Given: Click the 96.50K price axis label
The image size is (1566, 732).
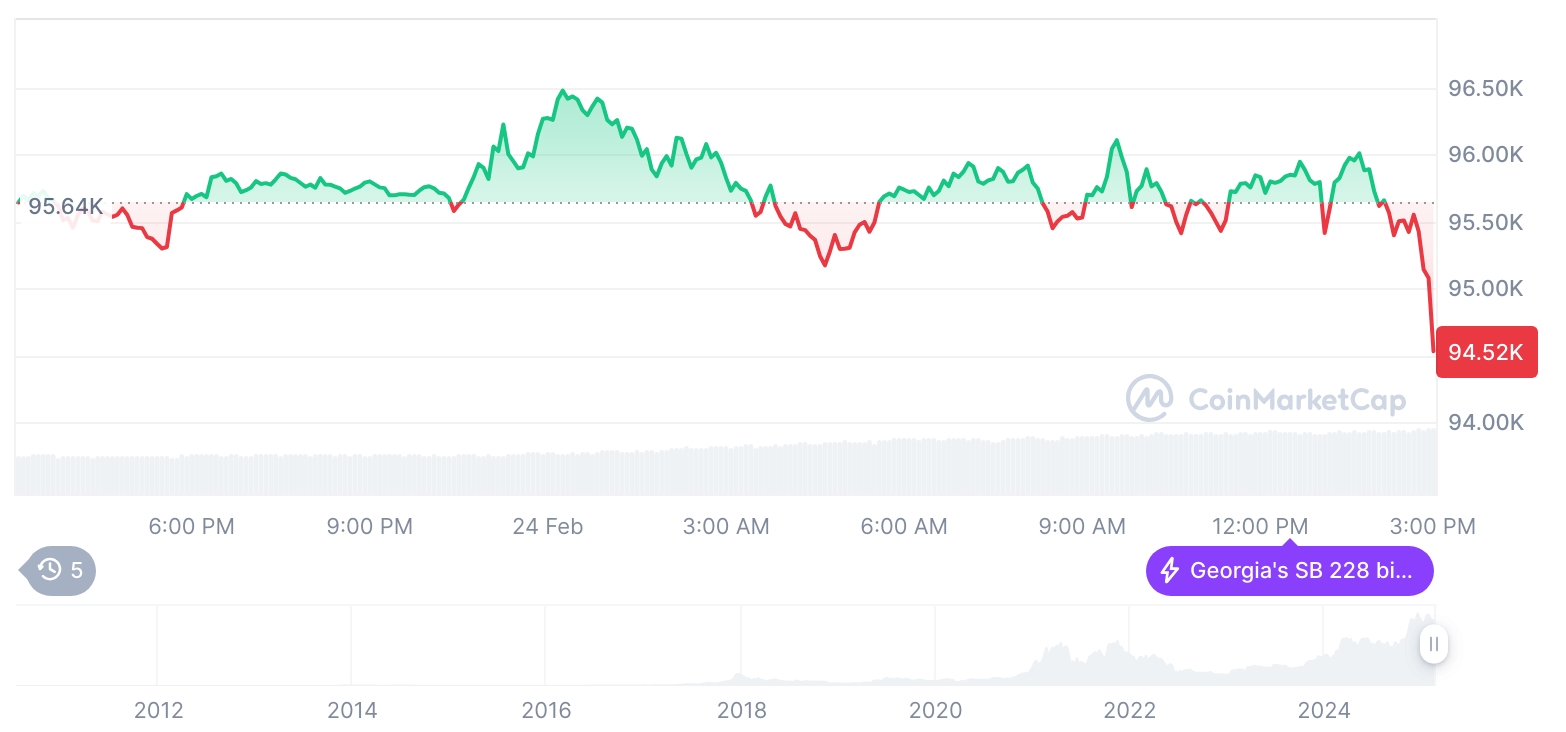Looking at the screenshot, I should click(1485, 89).
